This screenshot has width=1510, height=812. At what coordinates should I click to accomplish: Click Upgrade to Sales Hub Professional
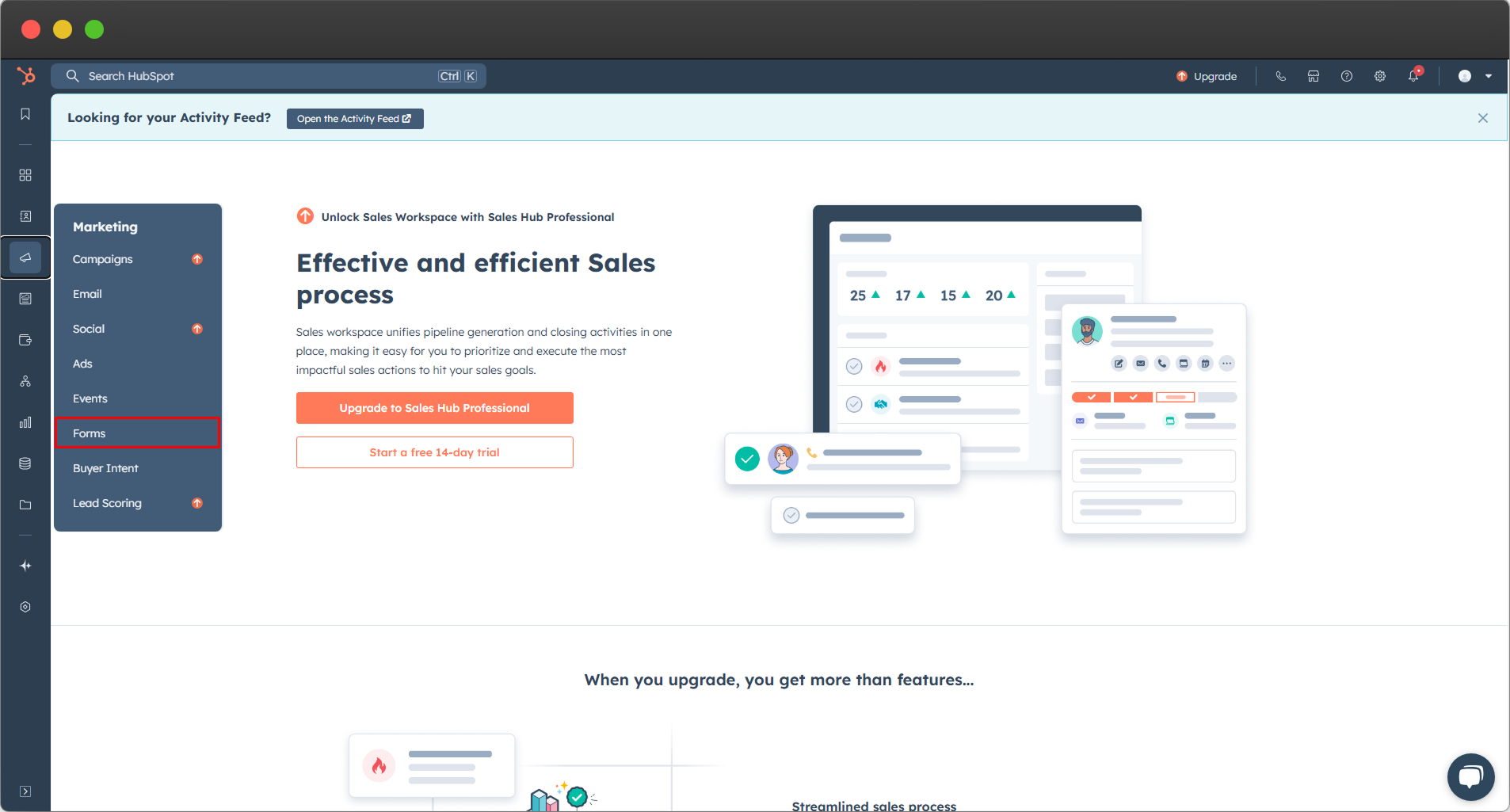pos(435,408)
